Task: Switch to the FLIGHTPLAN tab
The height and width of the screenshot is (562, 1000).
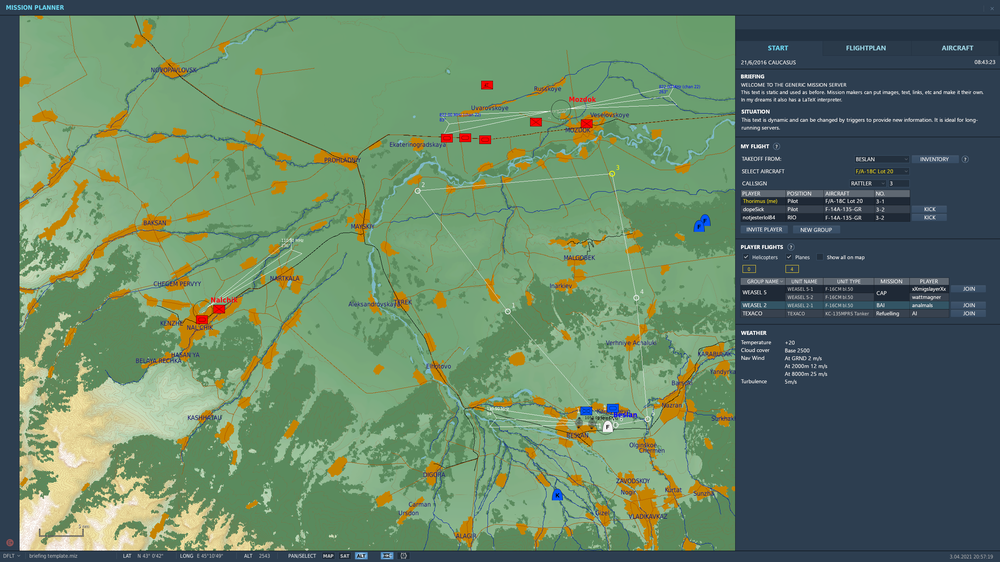Action: click(866, 48)
